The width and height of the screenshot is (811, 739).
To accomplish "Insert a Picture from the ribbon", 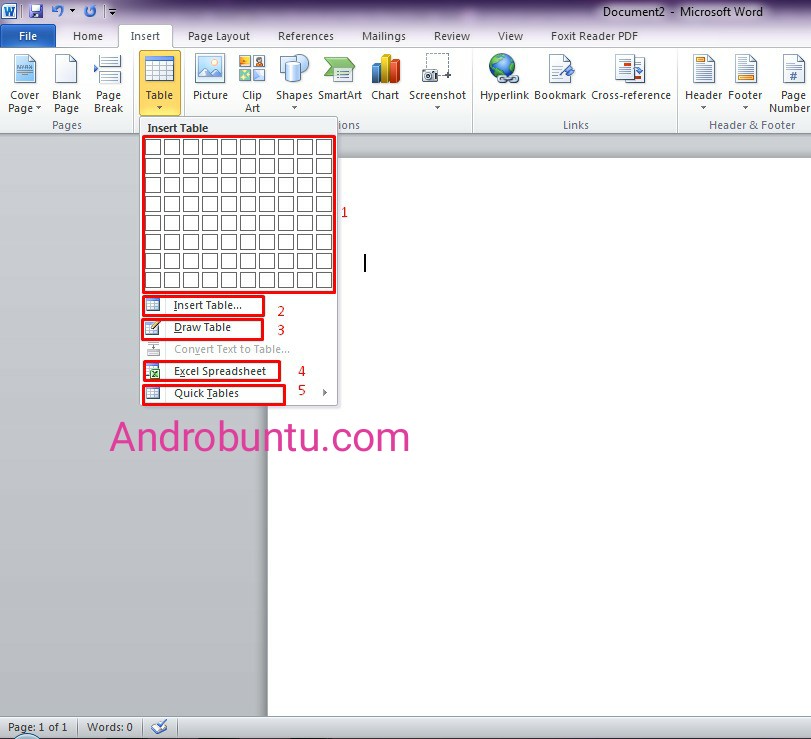I will (x=210, y=80).
